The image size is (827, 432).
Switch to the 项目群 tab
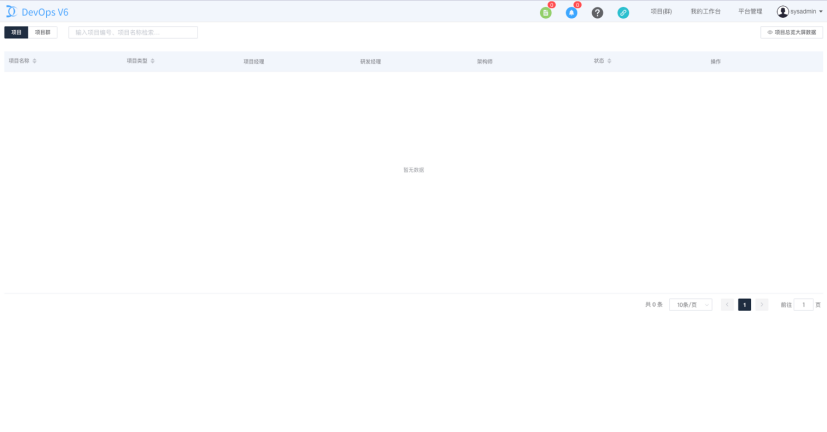click(x=43, y=32)
